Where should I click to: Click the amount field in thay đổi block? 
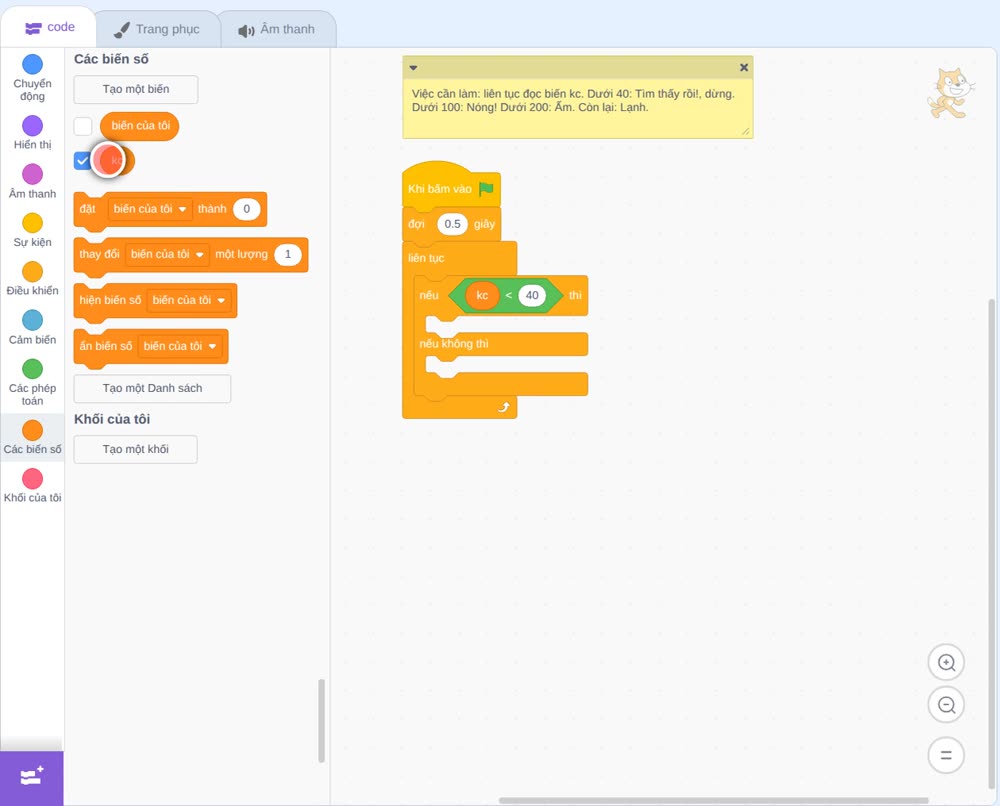point(288,254)
